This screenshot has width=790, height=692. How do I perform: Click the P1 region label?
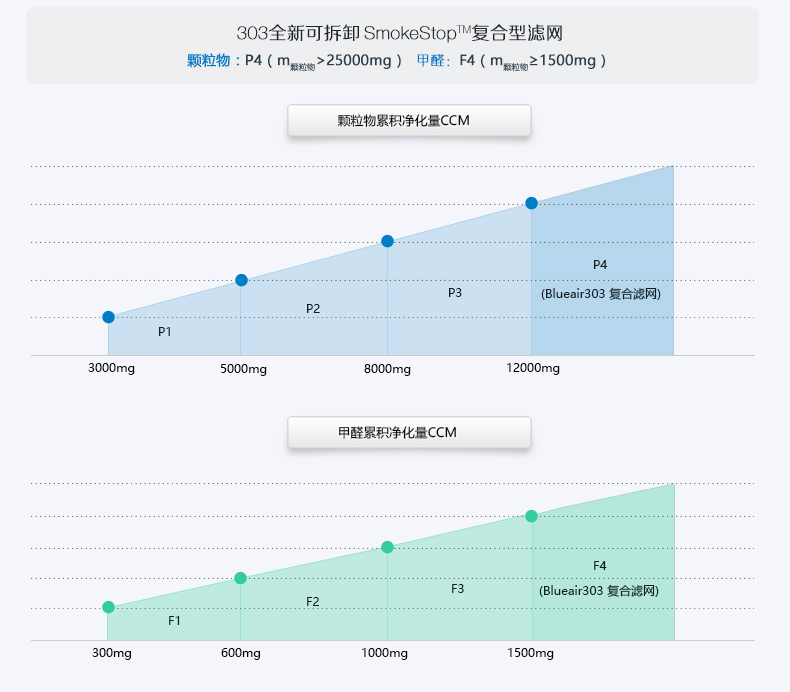tap(165, 331)
